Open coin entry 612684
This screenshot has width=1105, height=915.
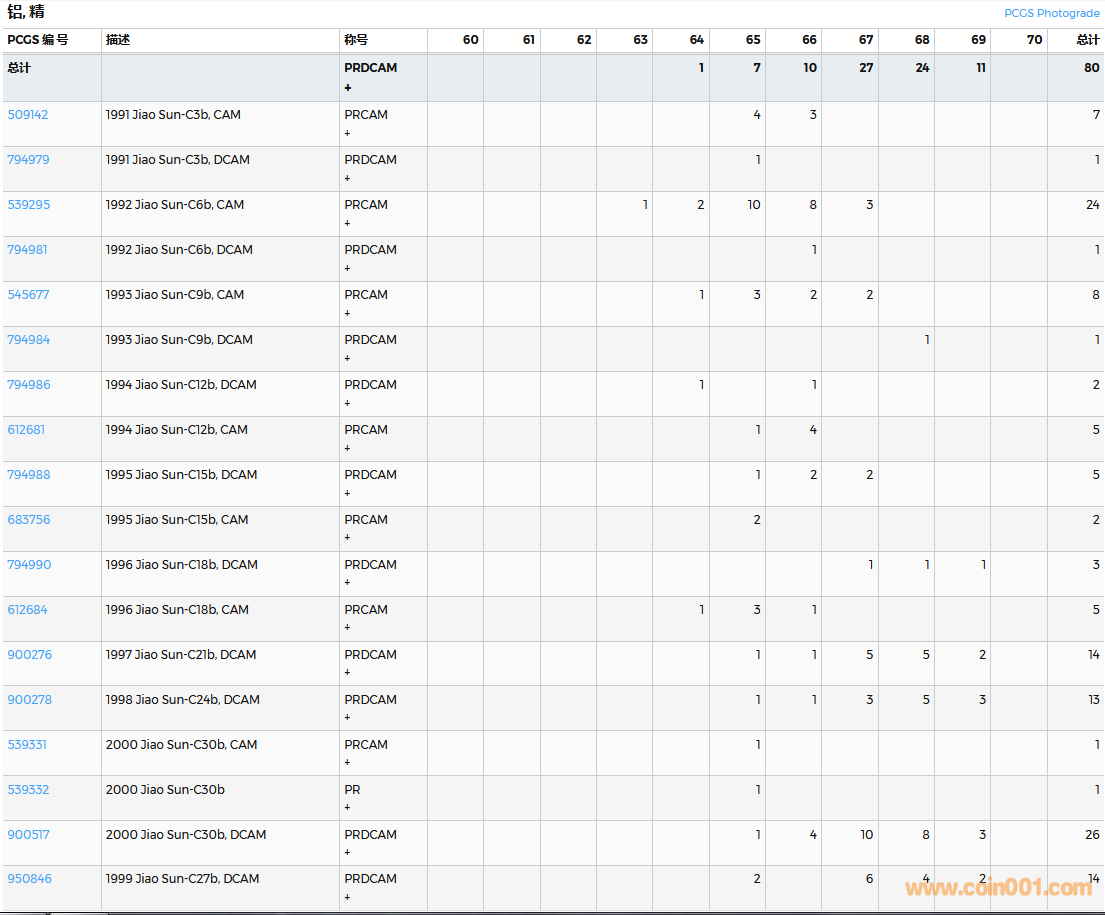point(27,610)
